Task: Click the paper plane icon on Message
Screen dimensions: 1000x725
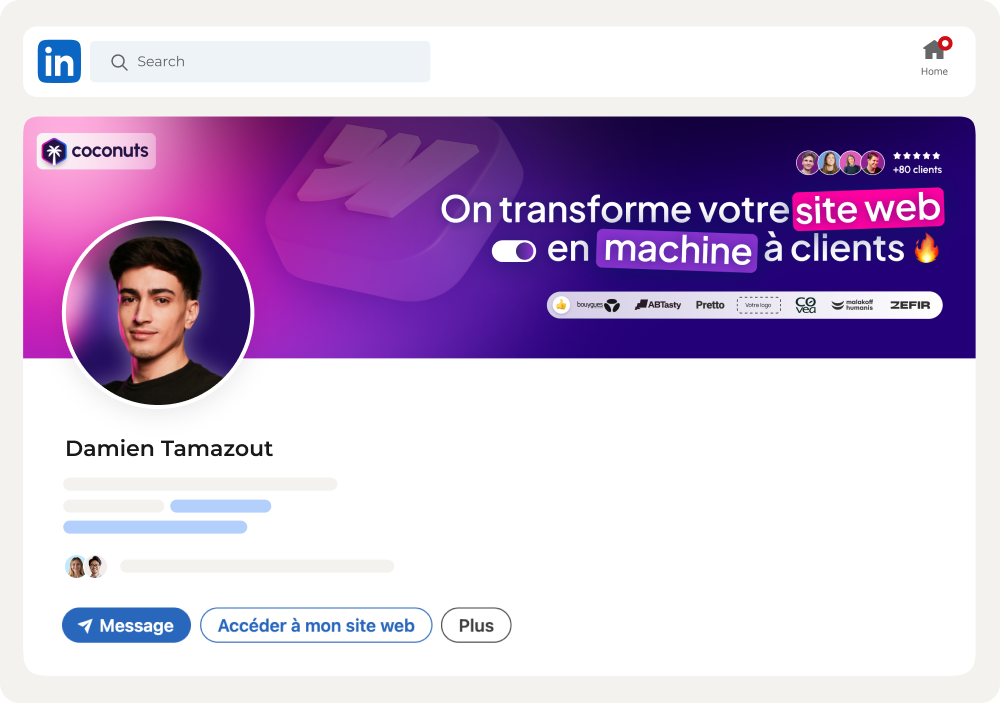Action: 85,626
